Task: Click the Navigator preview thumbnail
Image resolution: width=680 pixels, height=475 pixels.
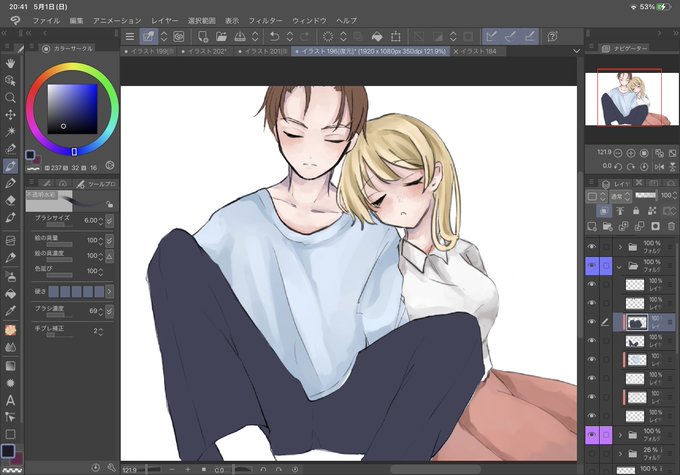Action: click(x=631, y=99)
